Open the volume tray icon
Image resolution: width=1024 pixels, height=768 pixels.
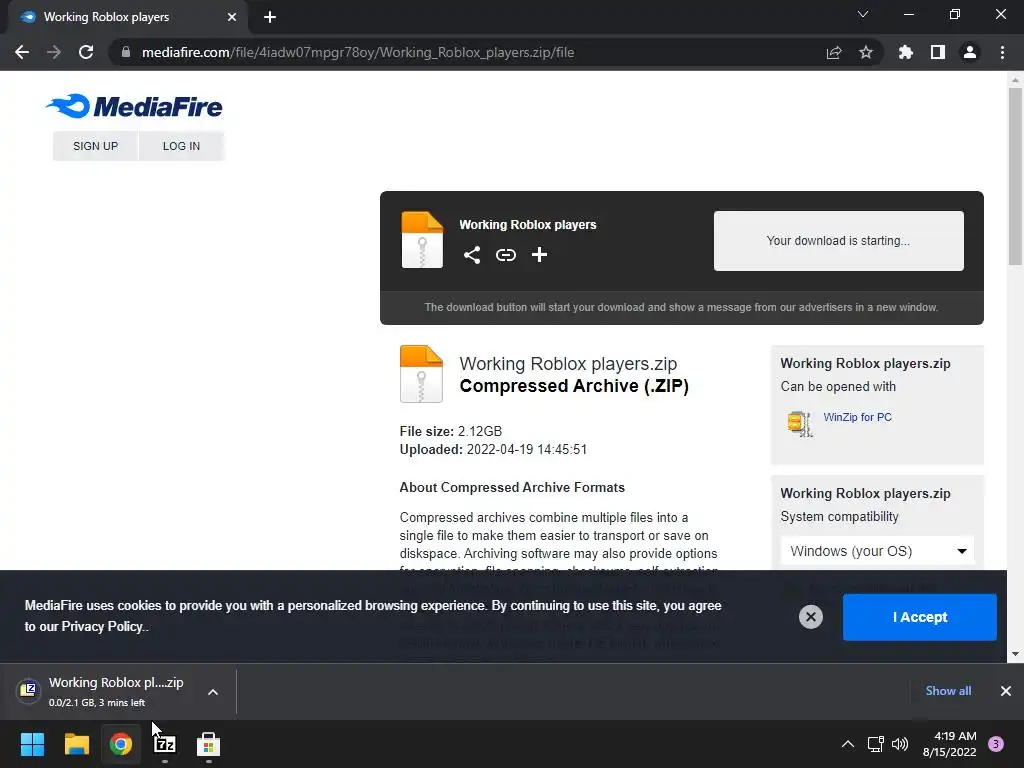click(x=900, y=744)
